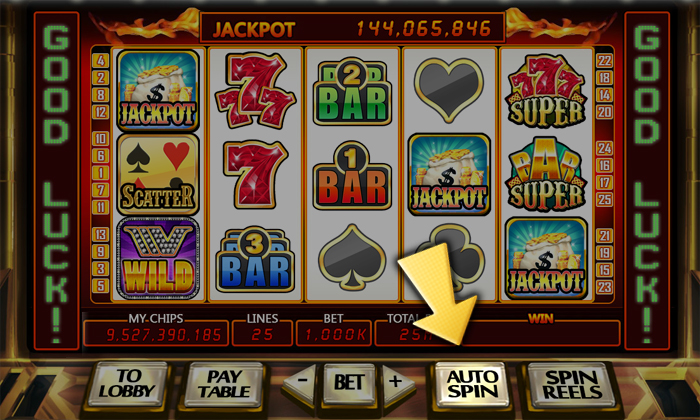The height and width of the screenshot is (420, 700).
Task: Click the Scatter card symbol on reel one
Action: point(158,175)
